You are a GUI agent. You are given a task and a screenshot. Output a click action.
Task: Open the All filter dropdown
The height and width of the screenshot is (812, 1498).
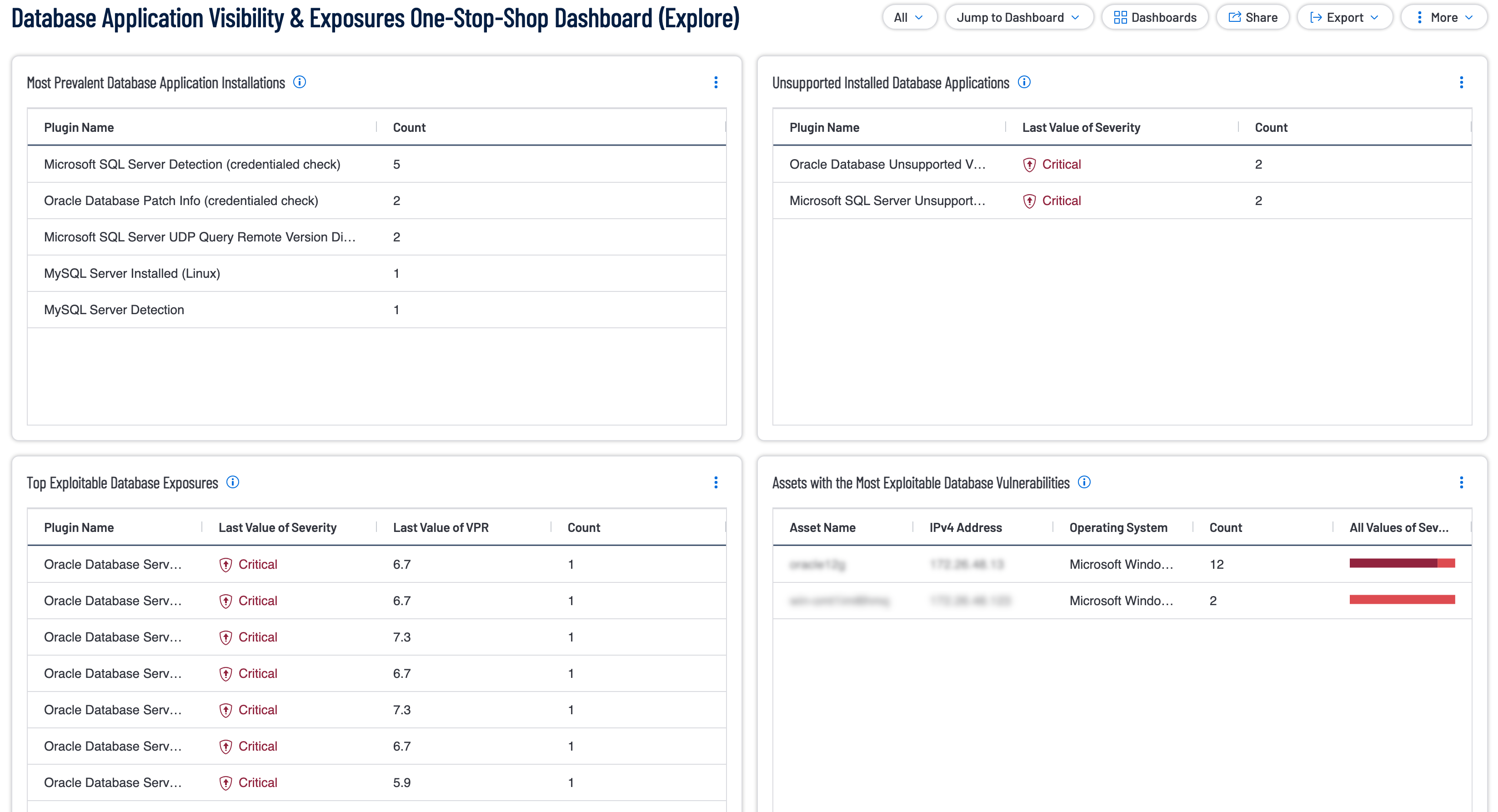click(909, 17)
